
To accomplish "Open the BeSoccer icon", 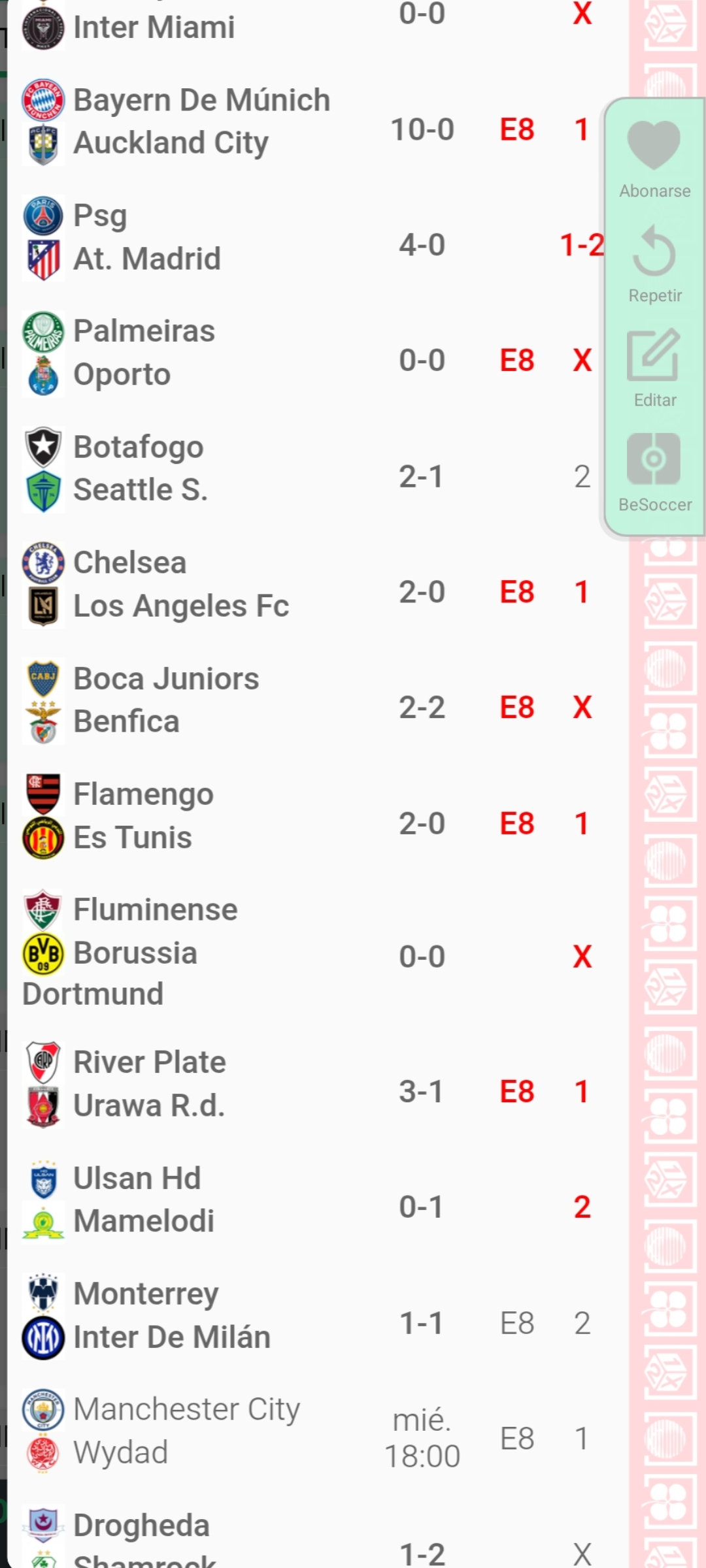I will pos(654,459).
